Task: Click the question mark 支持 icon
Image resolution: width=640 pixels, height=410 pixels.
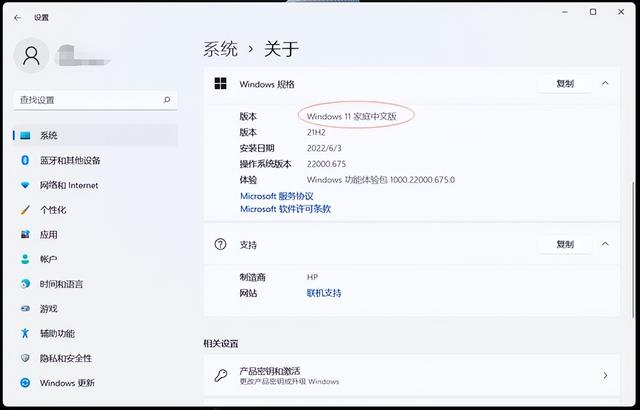Action: [220, 244]
